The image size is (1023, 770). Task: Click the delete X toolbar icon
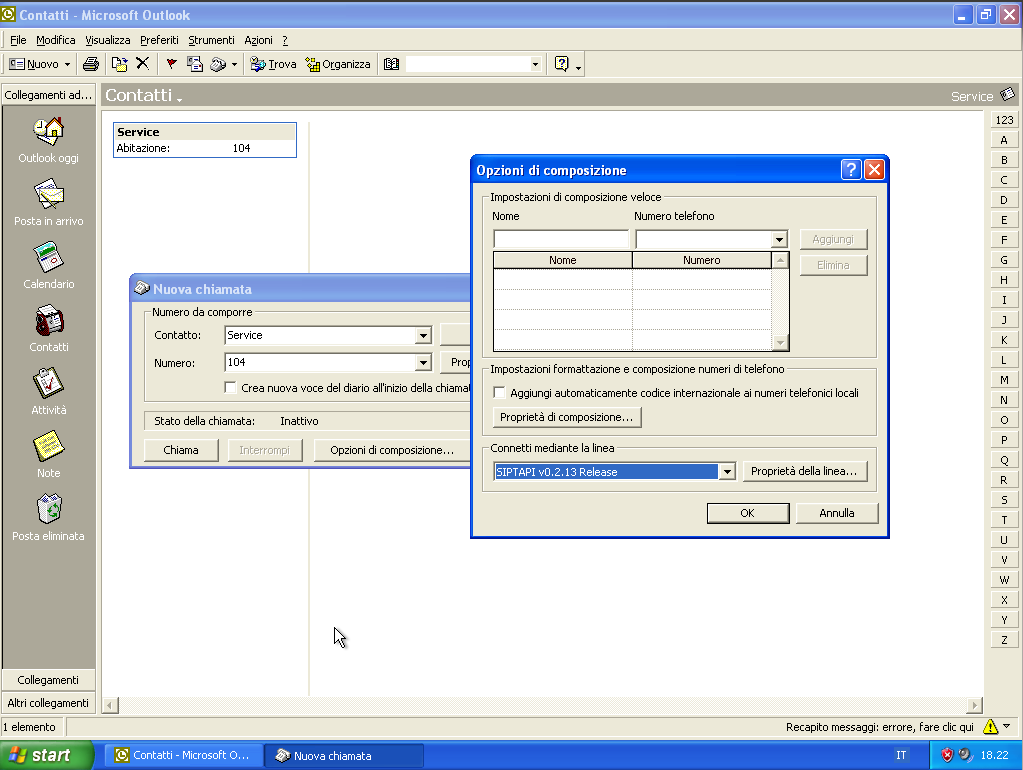pos(142,63)
